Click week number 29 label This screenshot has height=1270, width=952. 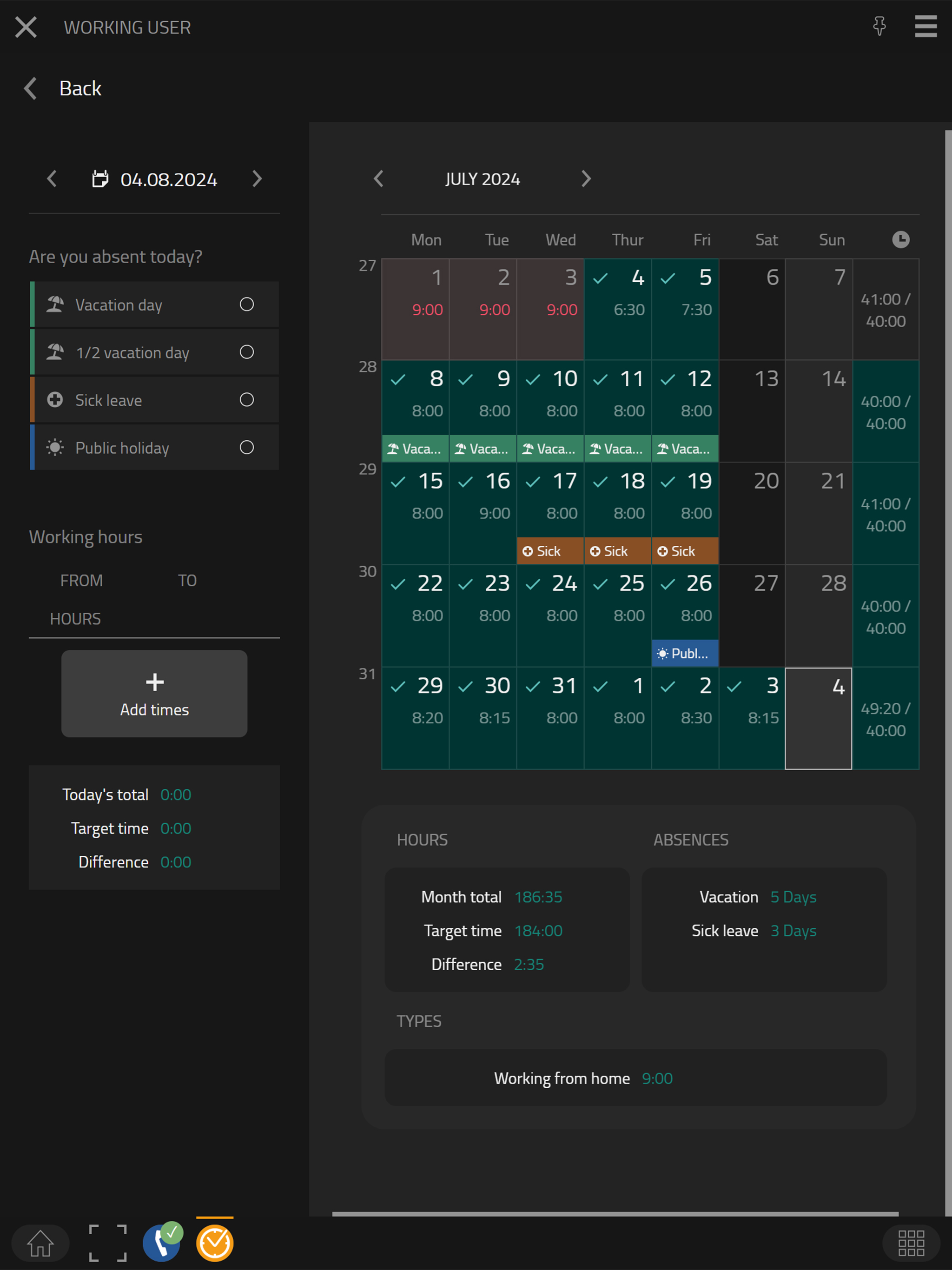click(x=368, y=469)
